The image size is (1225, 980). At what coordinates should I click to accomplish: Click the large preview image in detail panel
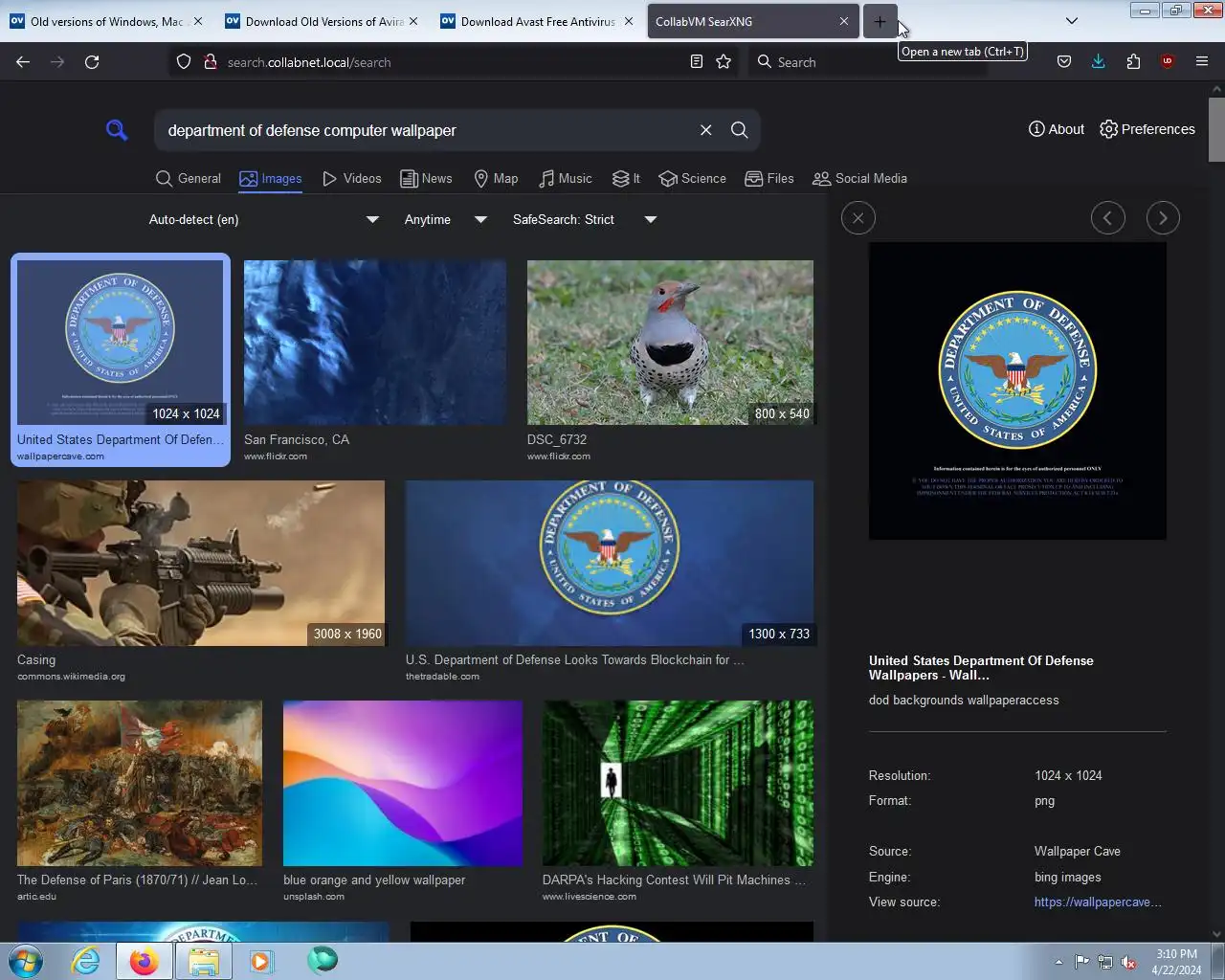pos(1017,390)
